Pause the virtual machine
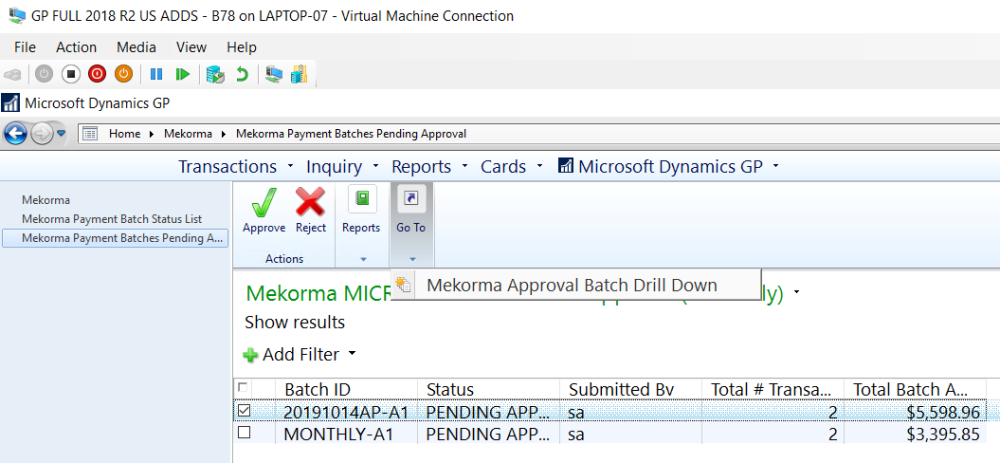 (156, 74)
